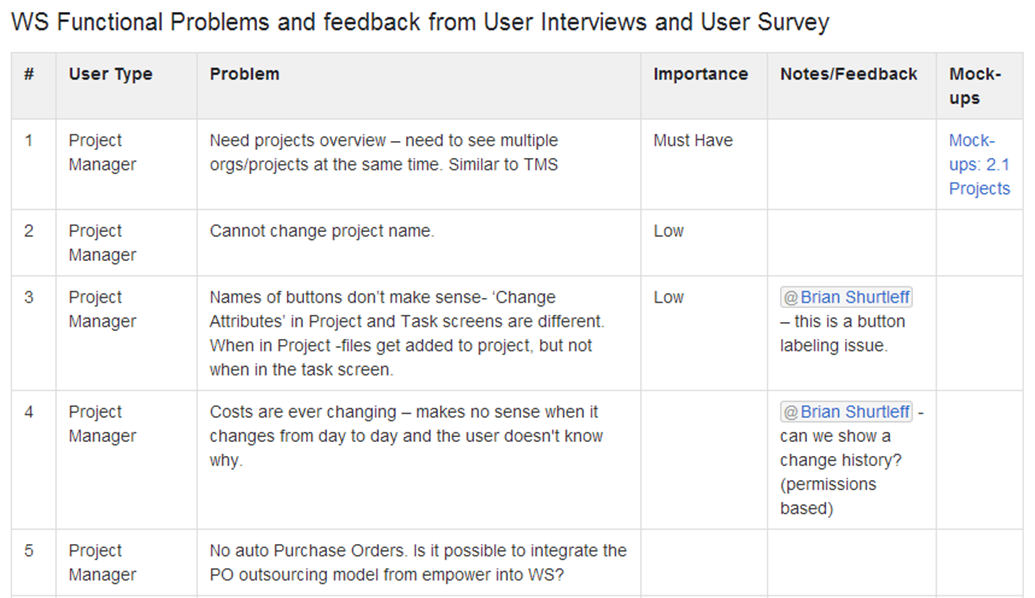Click the "No auto Purchase Orders" problem cell
The image size is (1035, 598).
click(418, 562)
